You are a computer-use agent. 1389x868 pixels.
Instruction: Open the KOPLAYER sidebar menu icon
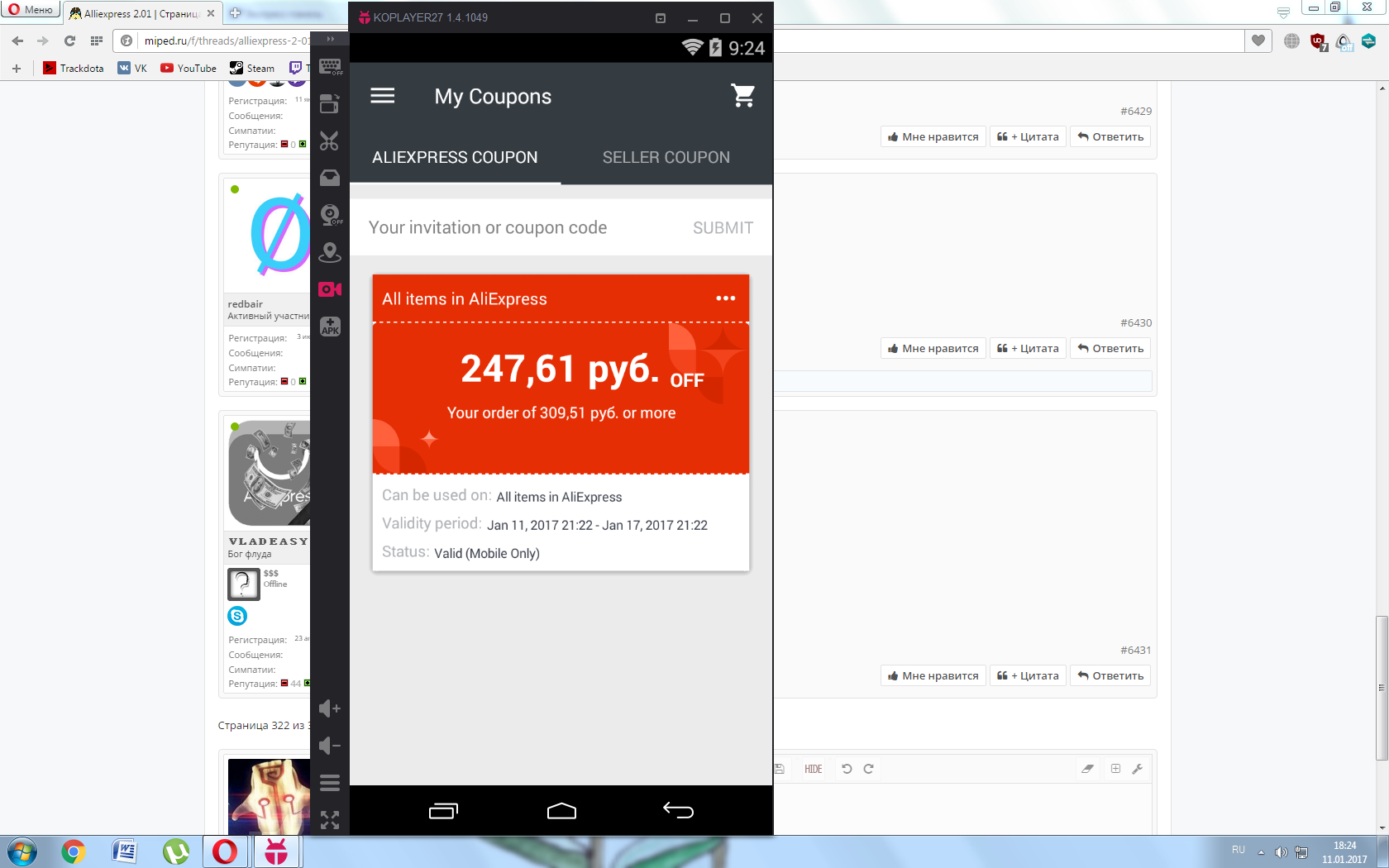(x=330, y=783)
